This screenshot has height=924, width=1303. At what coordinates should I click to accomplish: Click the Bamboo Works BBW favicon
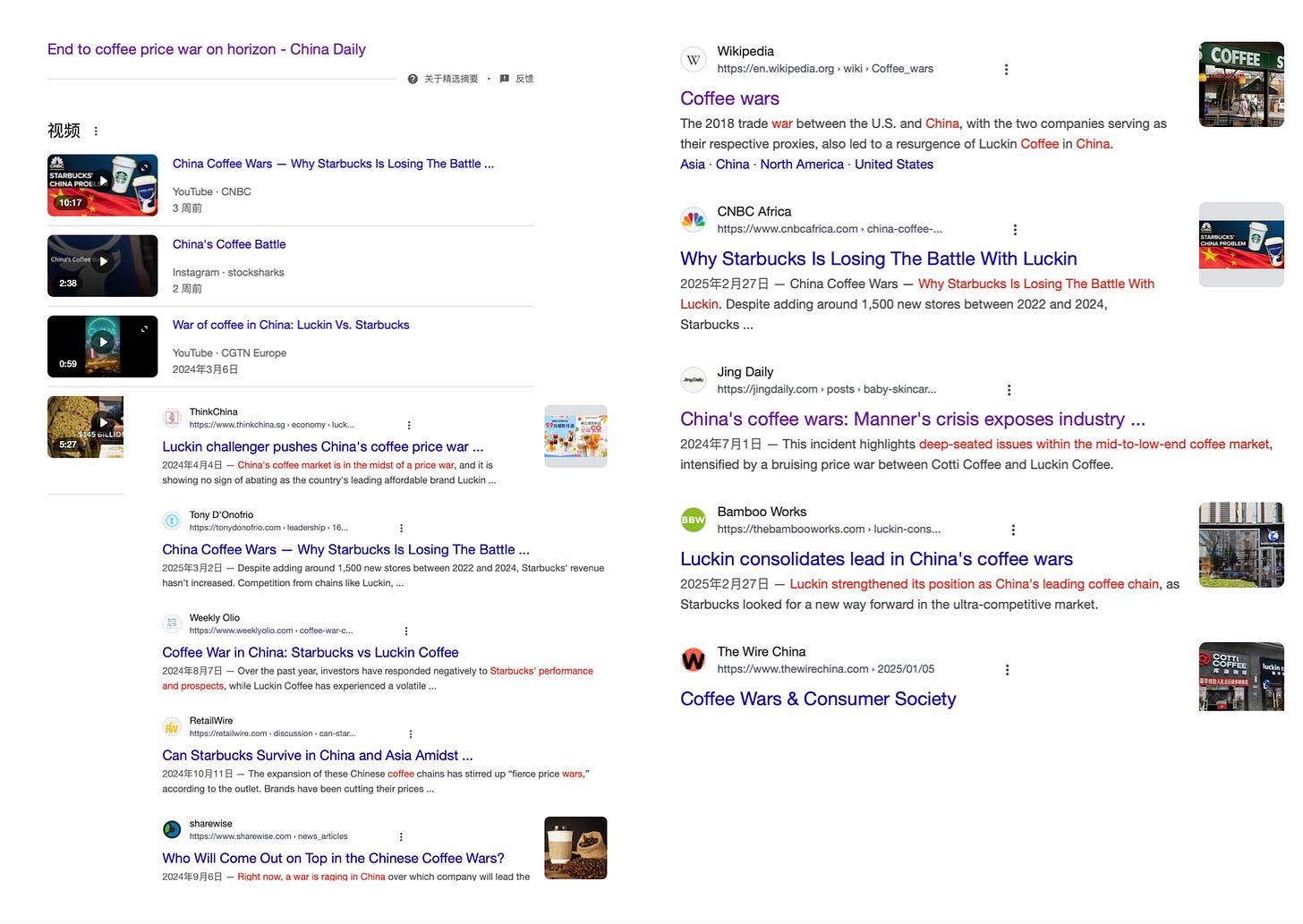point(694,520)
